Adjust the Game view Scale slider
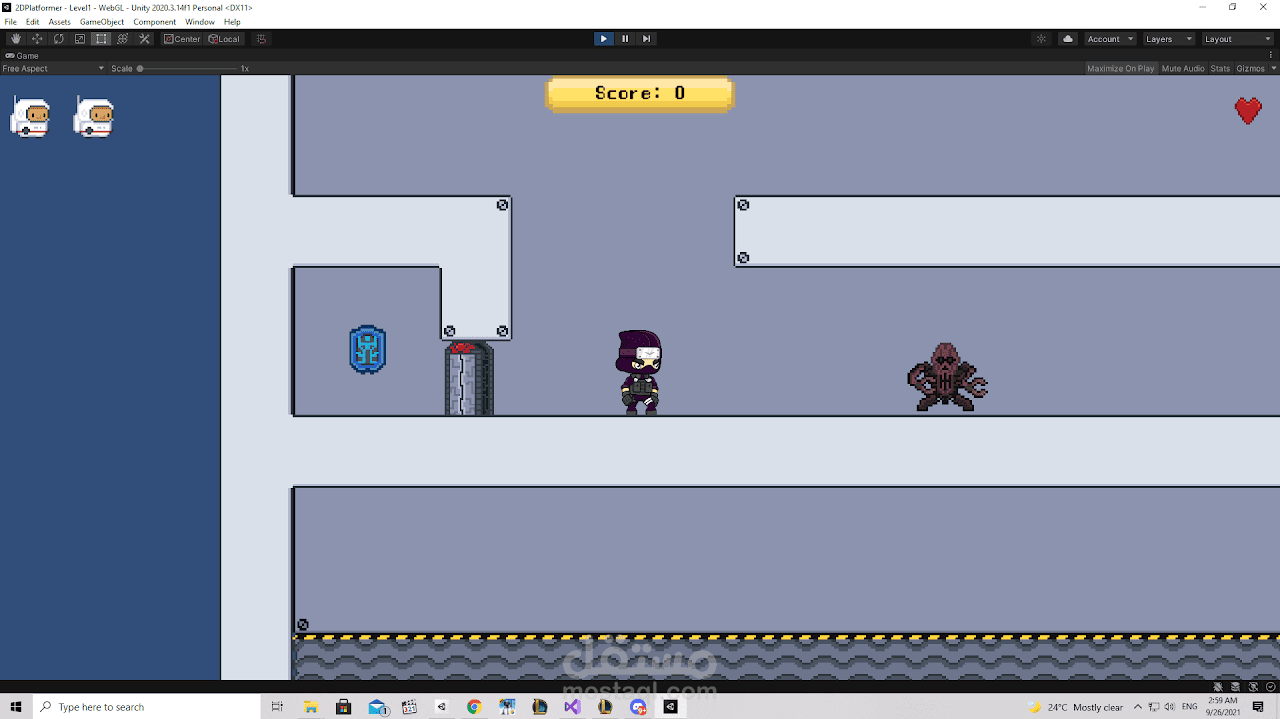Image resolution: width=1280 pixels, height=719 pixels. pos(187,68)
